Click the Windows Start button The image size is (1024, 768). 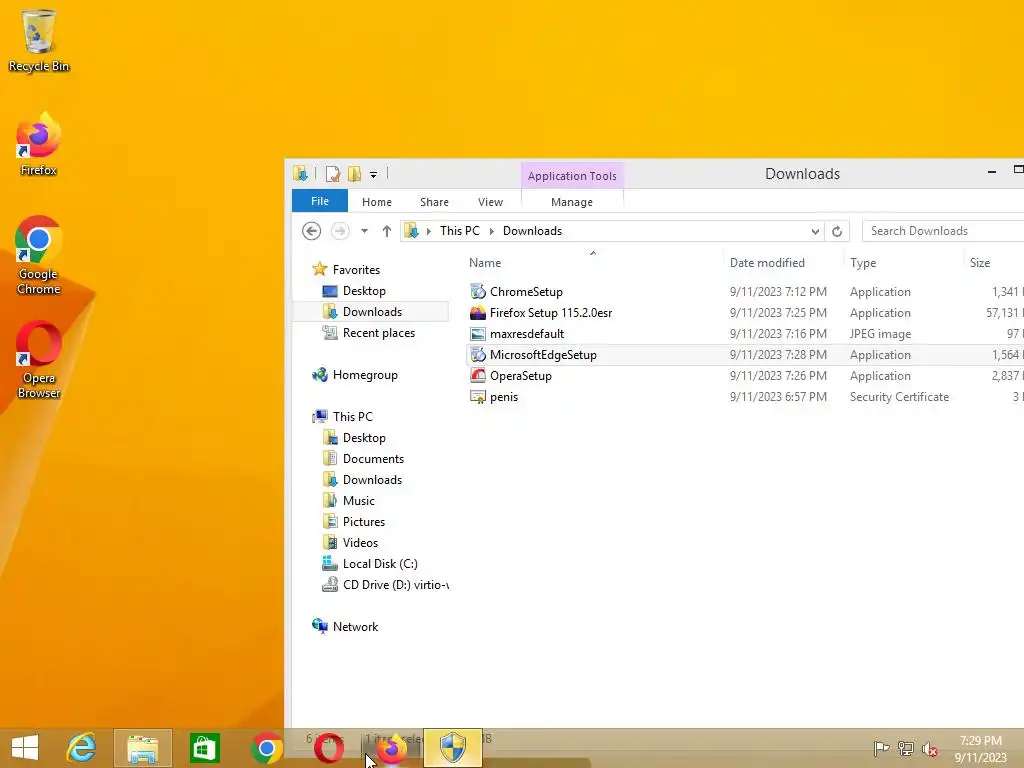(x=25, y=748)
